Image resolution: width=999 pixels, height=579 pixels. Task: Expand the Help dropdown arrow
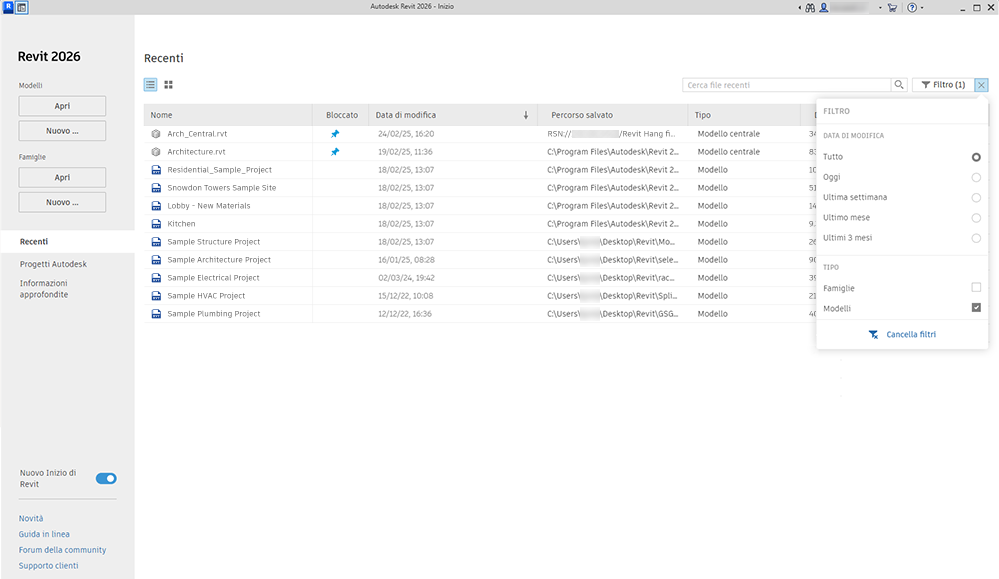point(922,8)
